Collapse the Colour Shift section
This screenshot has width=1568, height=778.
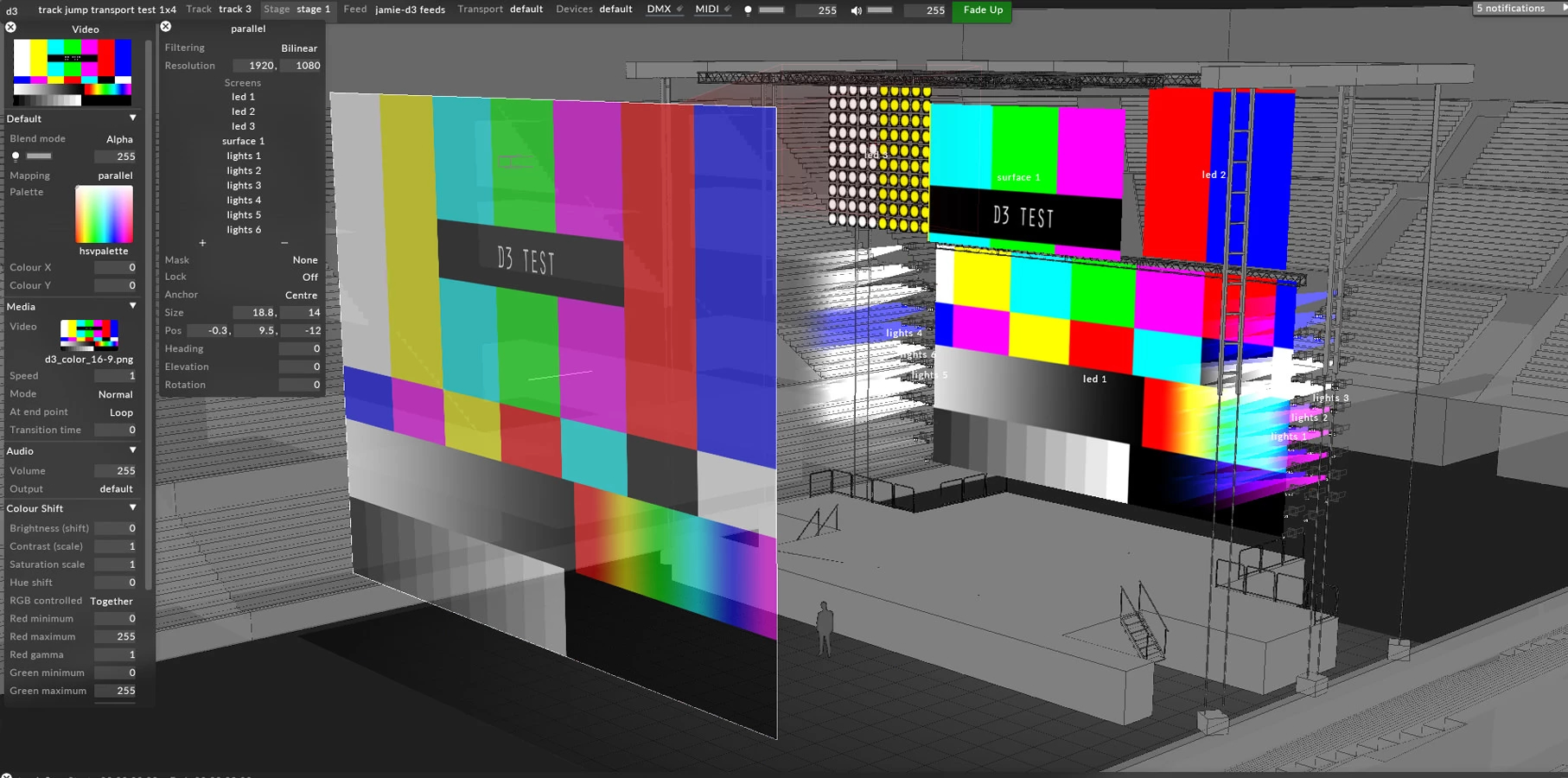tap(133, 508)
